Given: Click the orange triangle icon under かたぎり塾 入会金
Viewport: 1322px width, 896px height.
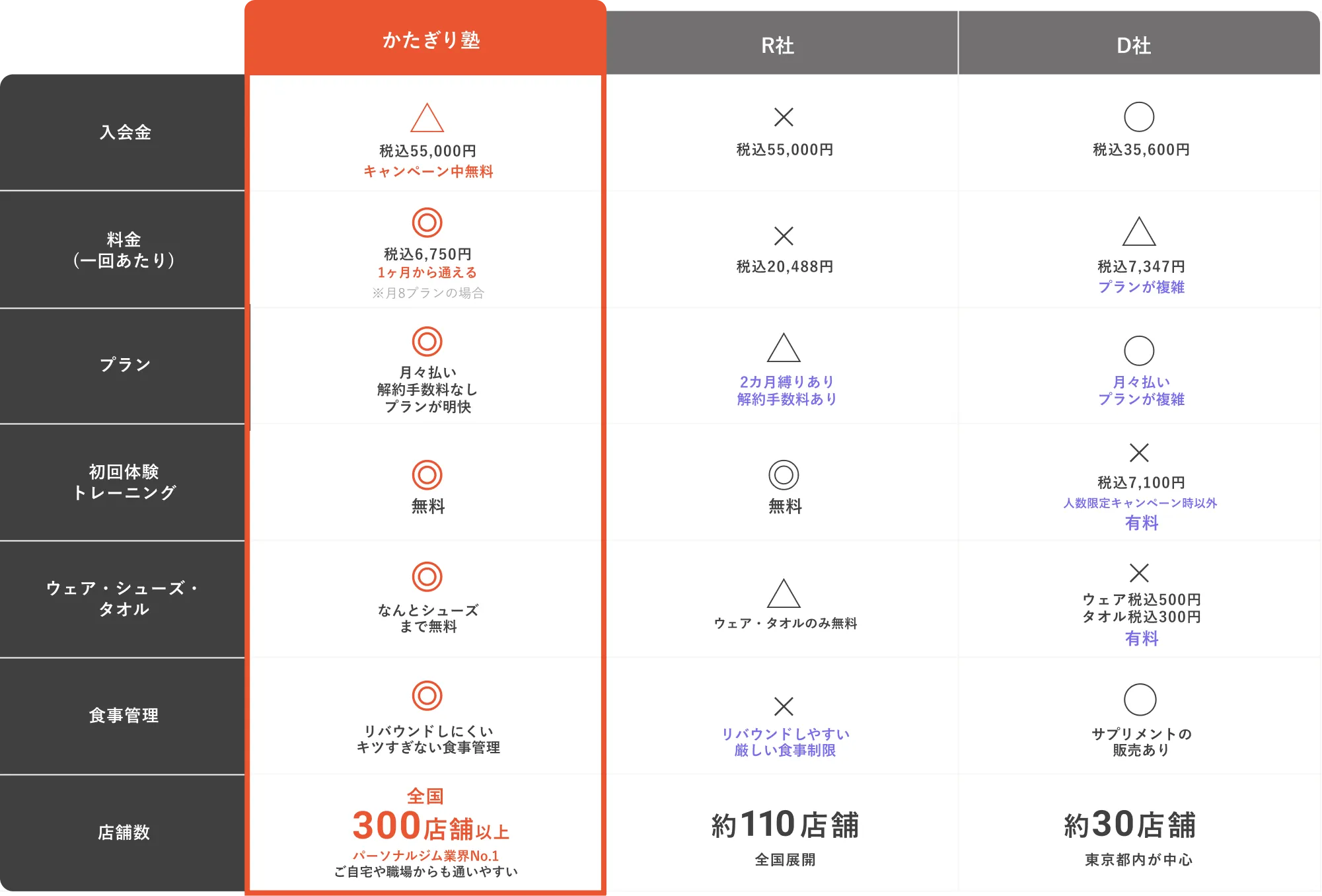Looking at the screenshot, I should coord(427,118).
